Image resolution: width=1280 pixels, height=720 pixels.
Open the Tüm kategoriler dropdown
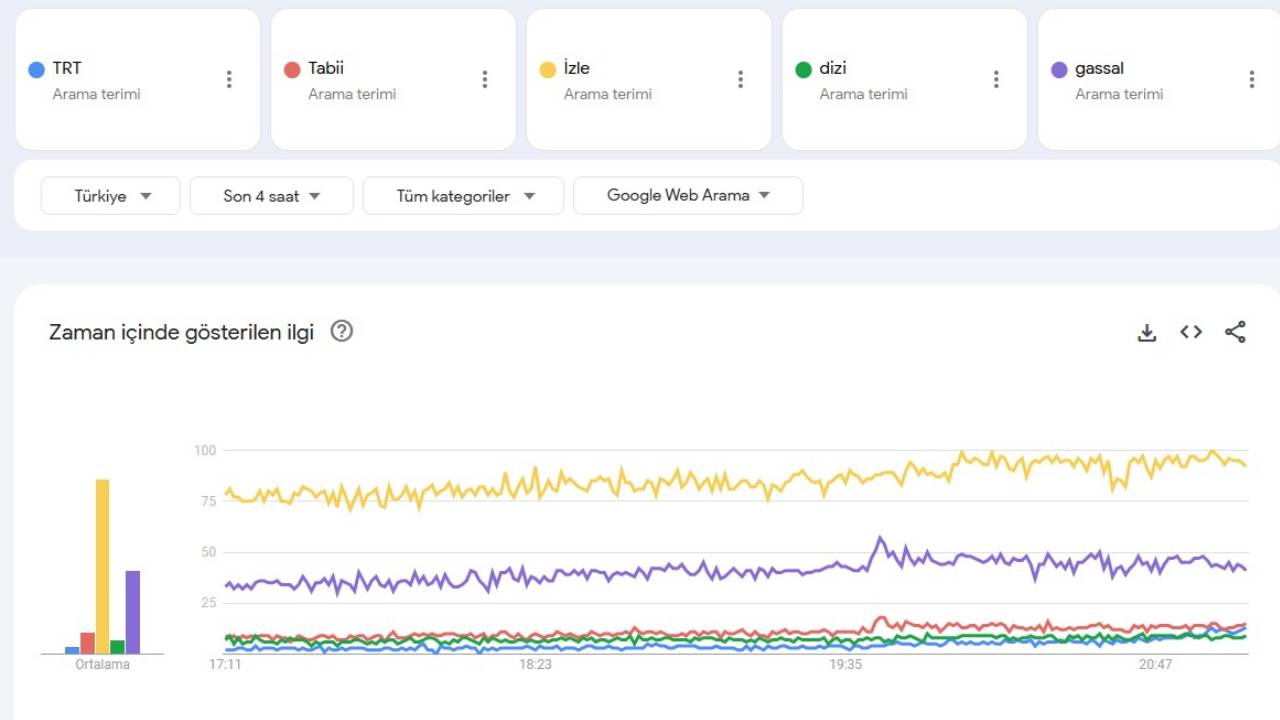coord(464,196)
